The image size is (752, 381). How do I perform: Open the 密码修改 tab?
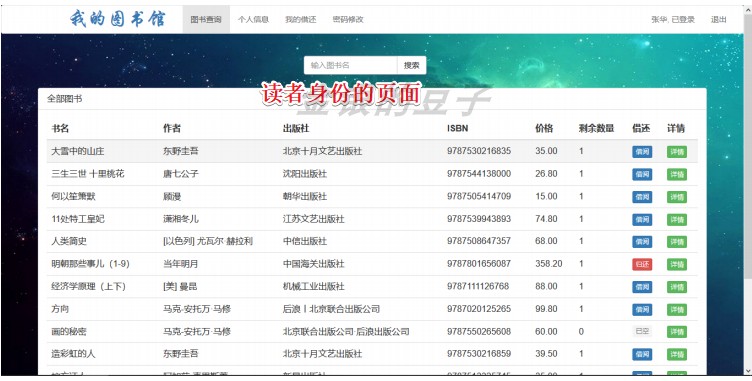pos(348,20)
